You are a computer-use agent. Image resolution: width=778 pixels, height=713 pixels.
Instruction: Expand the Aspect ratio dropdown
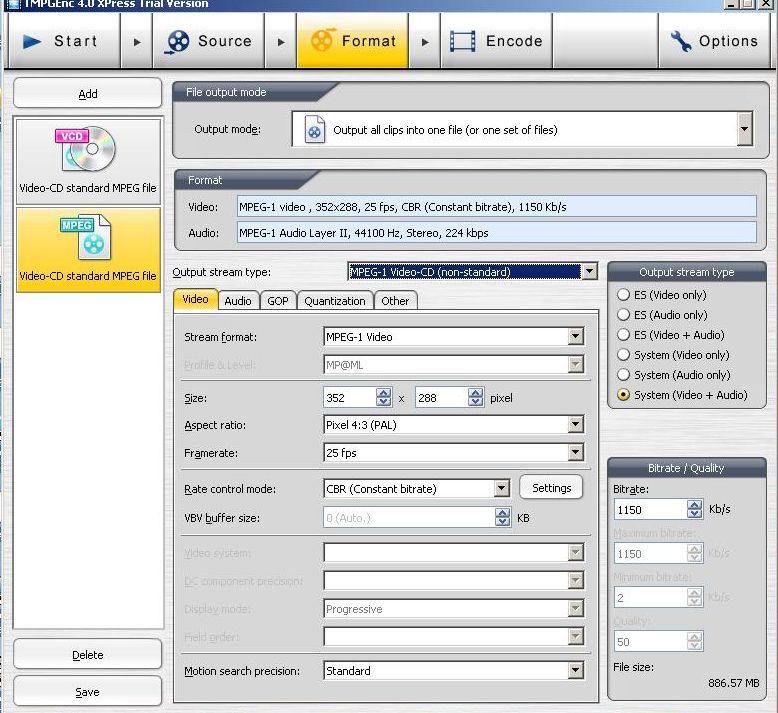[x=575, y=424]
